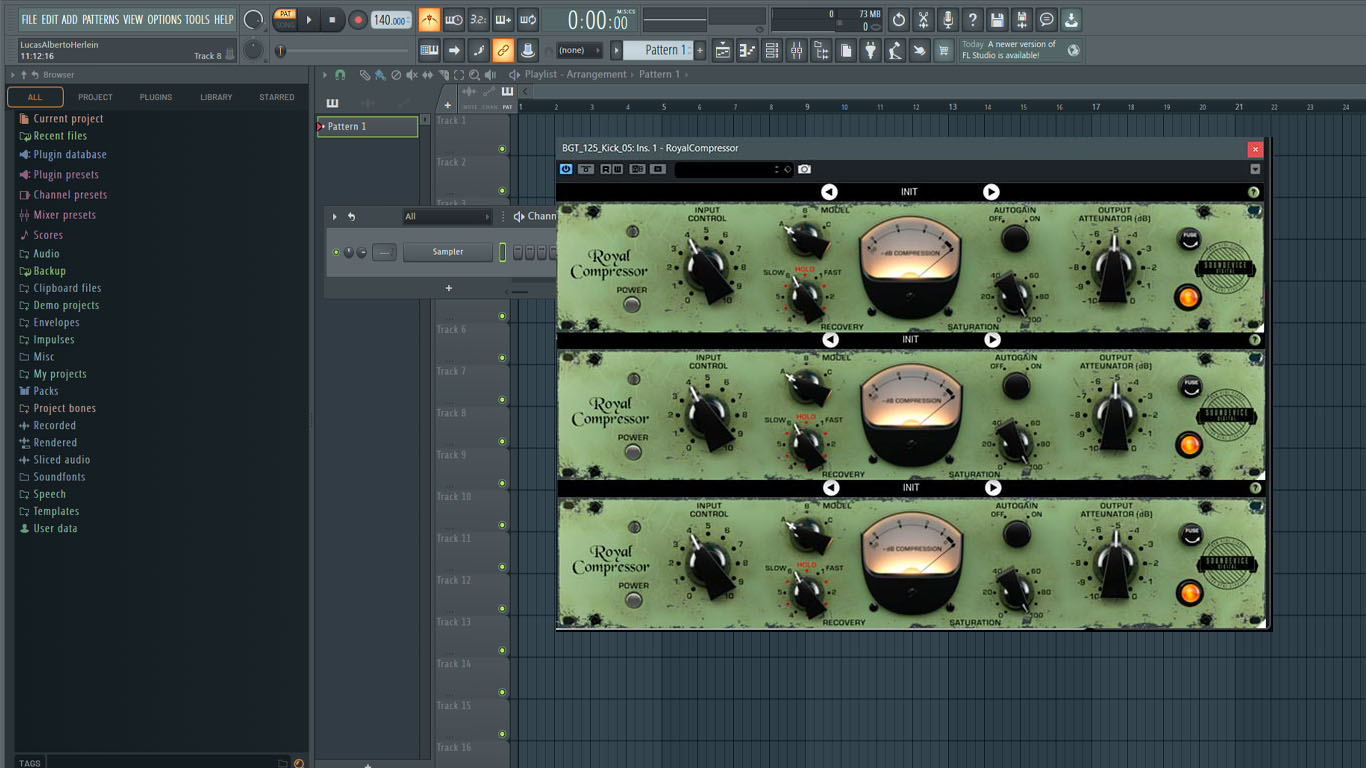
Task: Click the main pitch slider in the toolbar
Action: click(x=342, y=51)
